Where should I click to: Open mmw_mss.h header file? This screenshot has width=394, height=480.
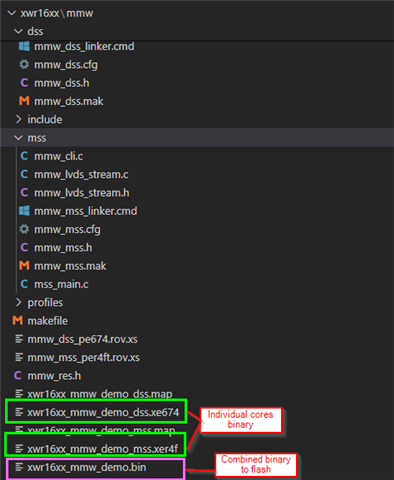[x=63, y=248]
